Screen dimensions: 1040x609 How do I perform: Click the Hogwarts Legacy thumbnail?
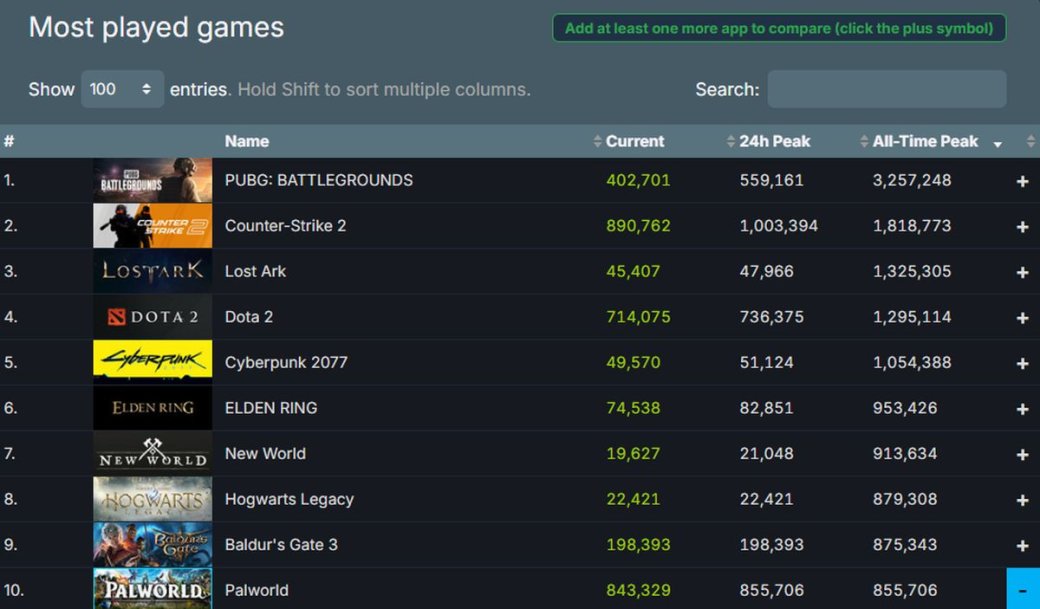(x=153, y=499)
